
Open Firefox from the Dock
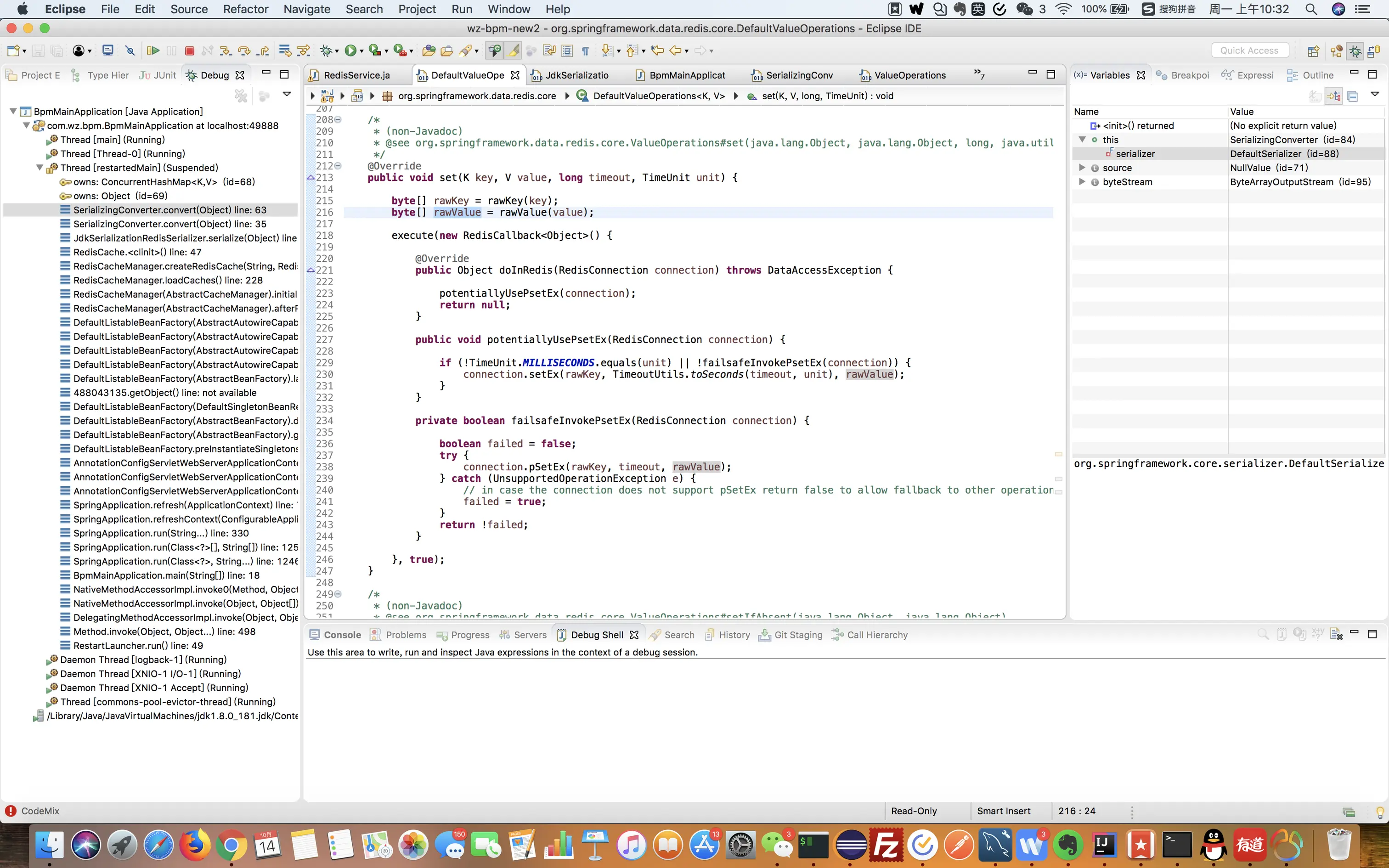pos(195,845)
